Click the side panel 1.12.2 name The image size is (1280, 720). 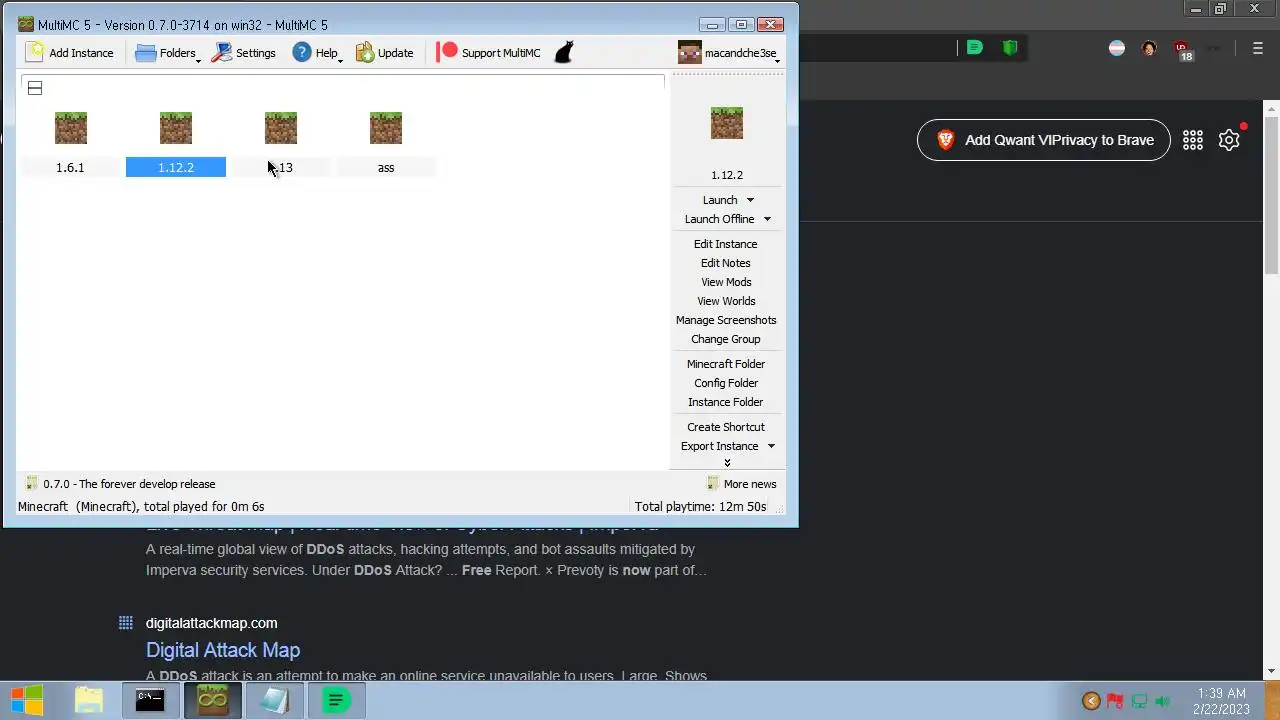tap(727, 175)
